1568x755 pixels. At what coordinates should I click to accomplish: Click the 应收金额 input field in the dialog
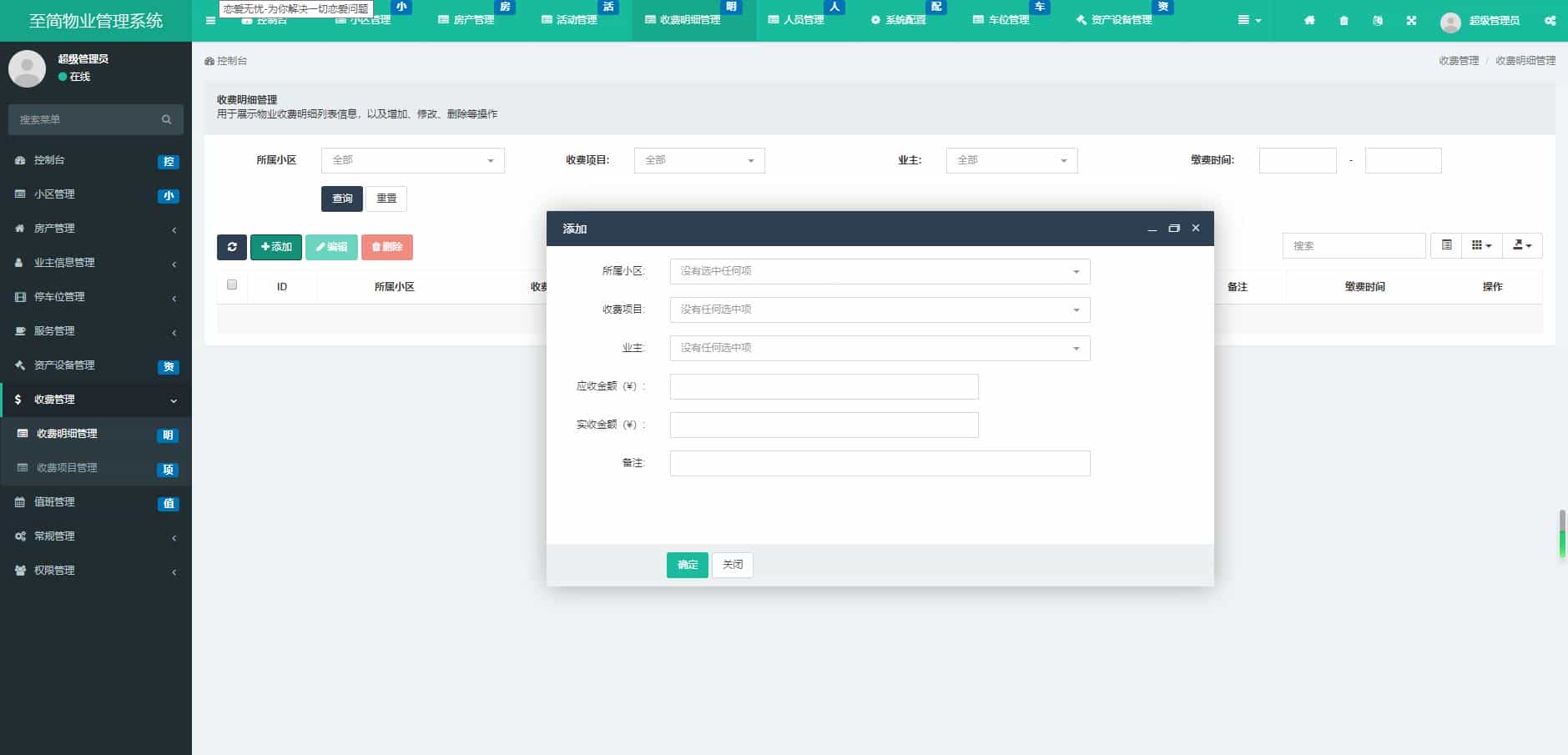point(823,385)
